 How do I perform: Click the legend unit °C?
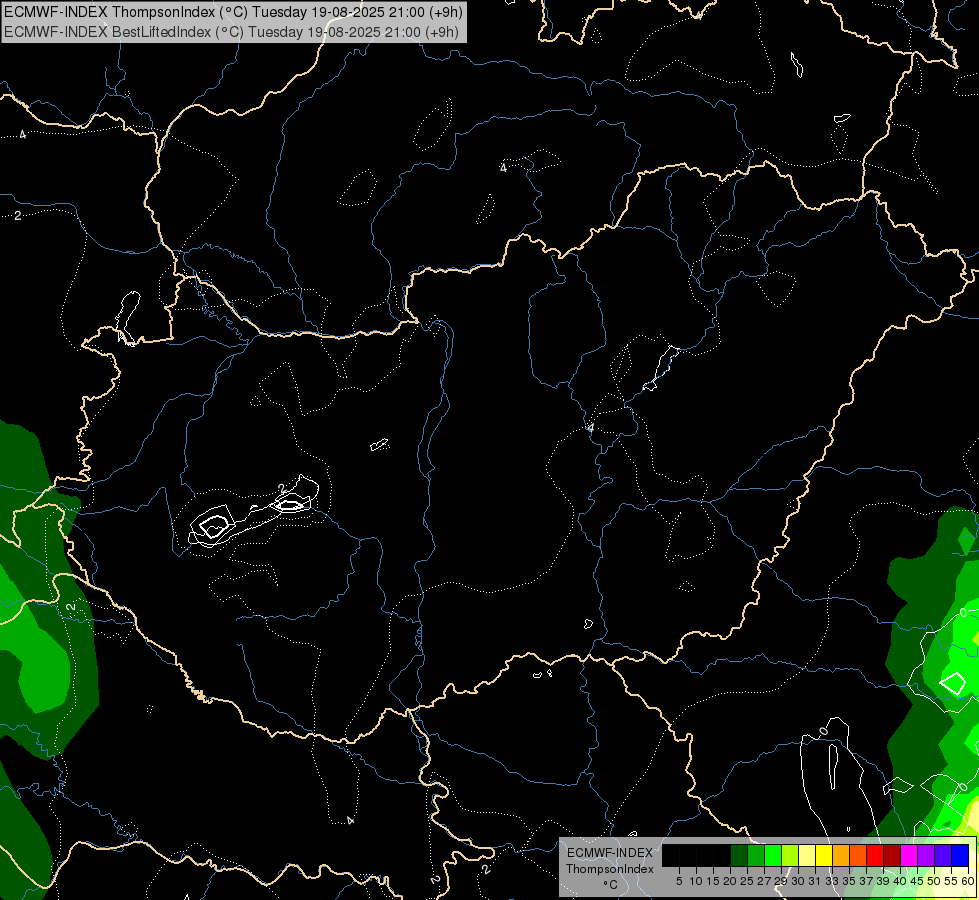pyautogui.click(x=611, y=885)
